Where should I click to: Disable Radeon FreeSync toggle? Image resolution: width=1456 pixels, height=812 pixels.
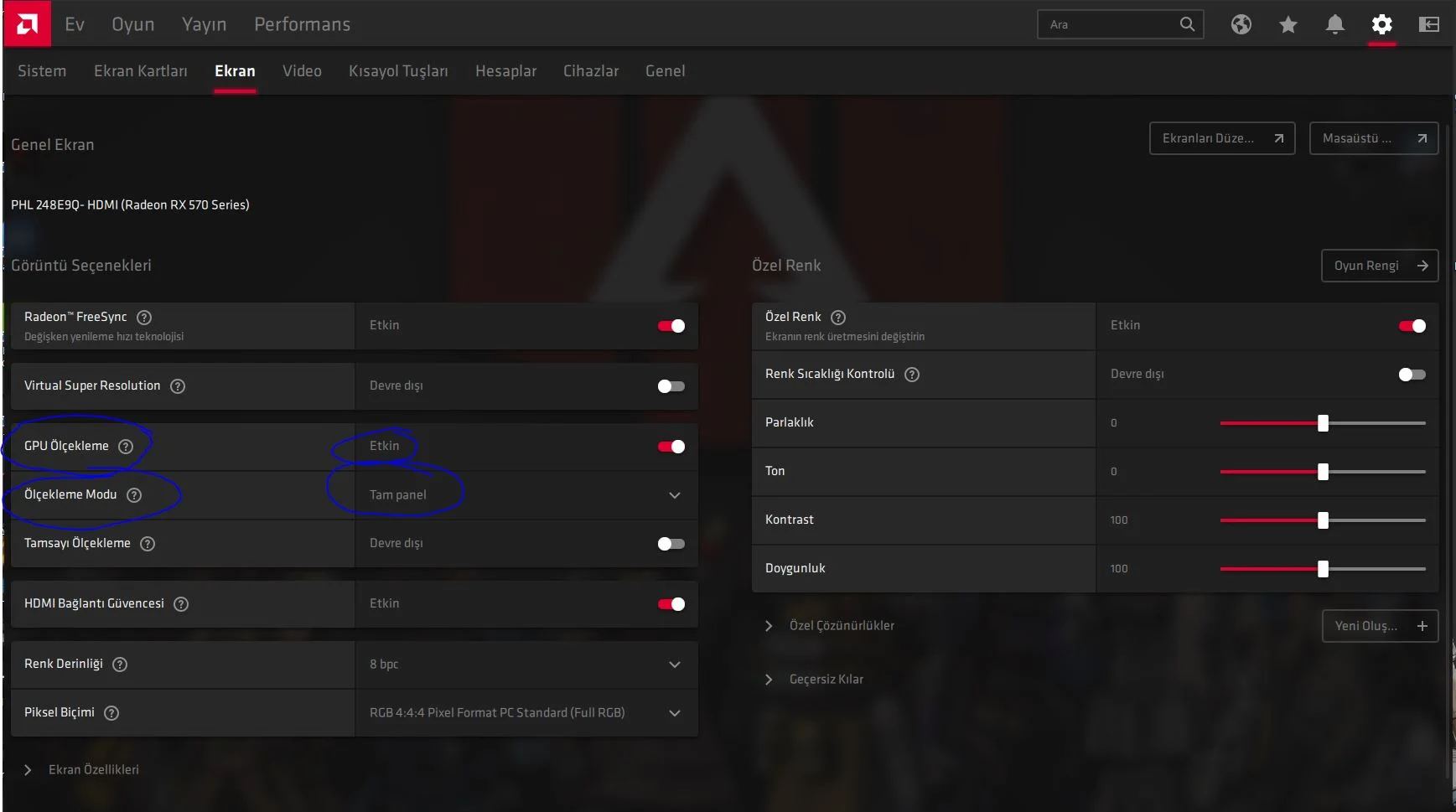pos(671,326)
